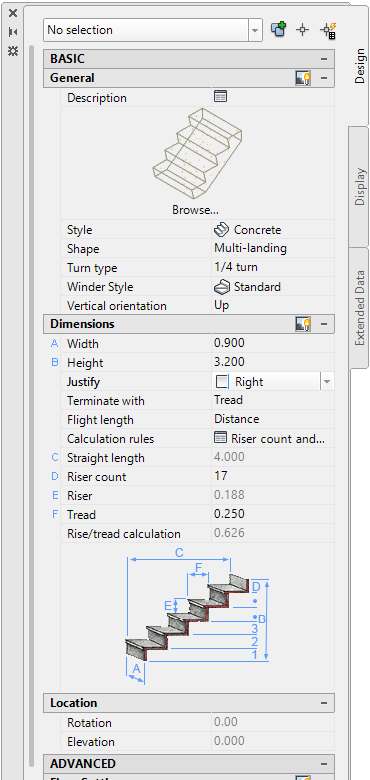Screen dimensions: 370x780
Task: Click Riser value 0.188
Action: (229, 495)
